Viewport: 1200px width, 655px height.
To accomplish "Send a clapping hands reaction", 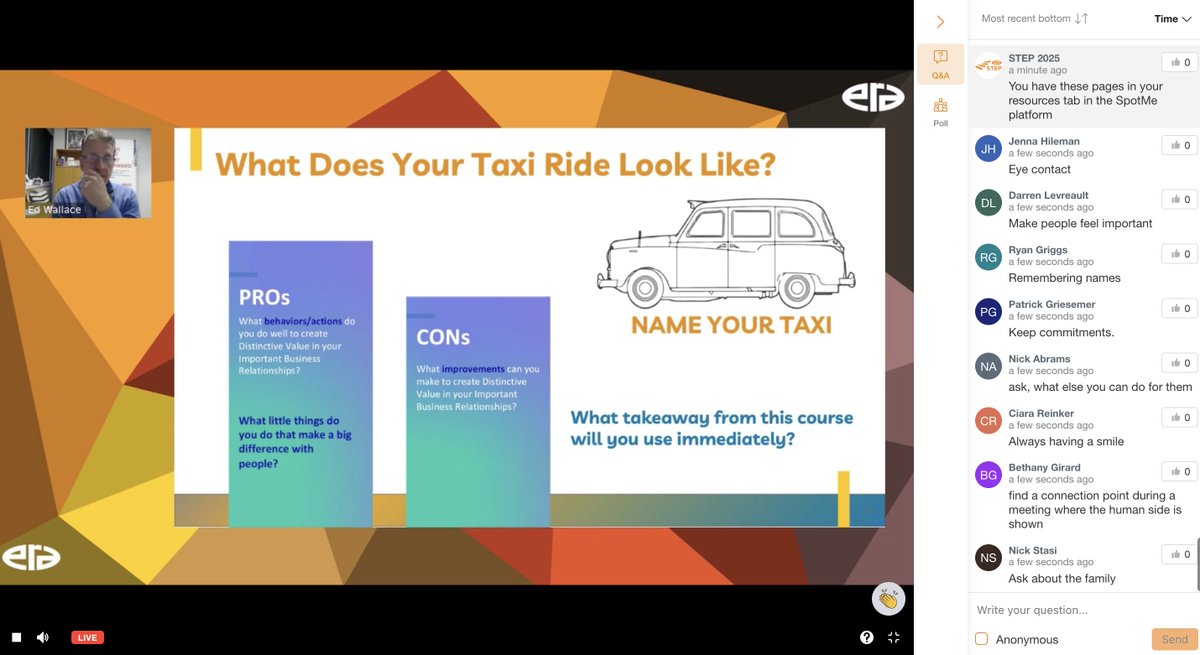I will point(889,599).
